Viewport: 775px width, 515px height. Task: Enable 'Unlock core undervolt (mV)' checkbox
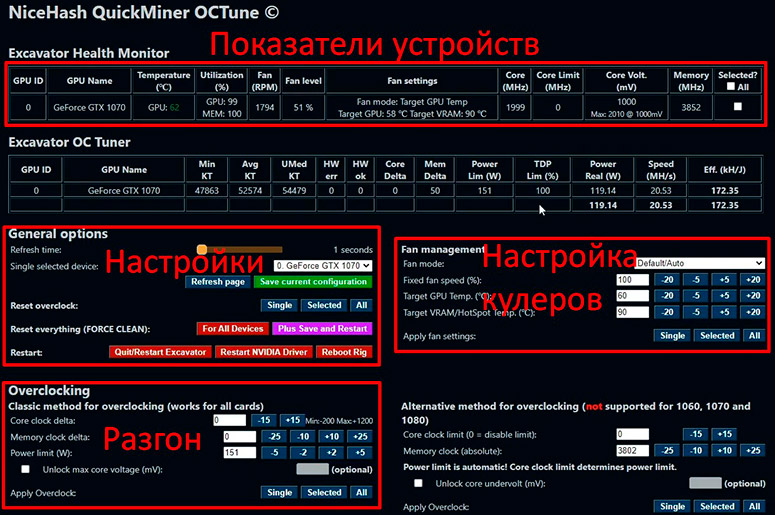(418, 483)
